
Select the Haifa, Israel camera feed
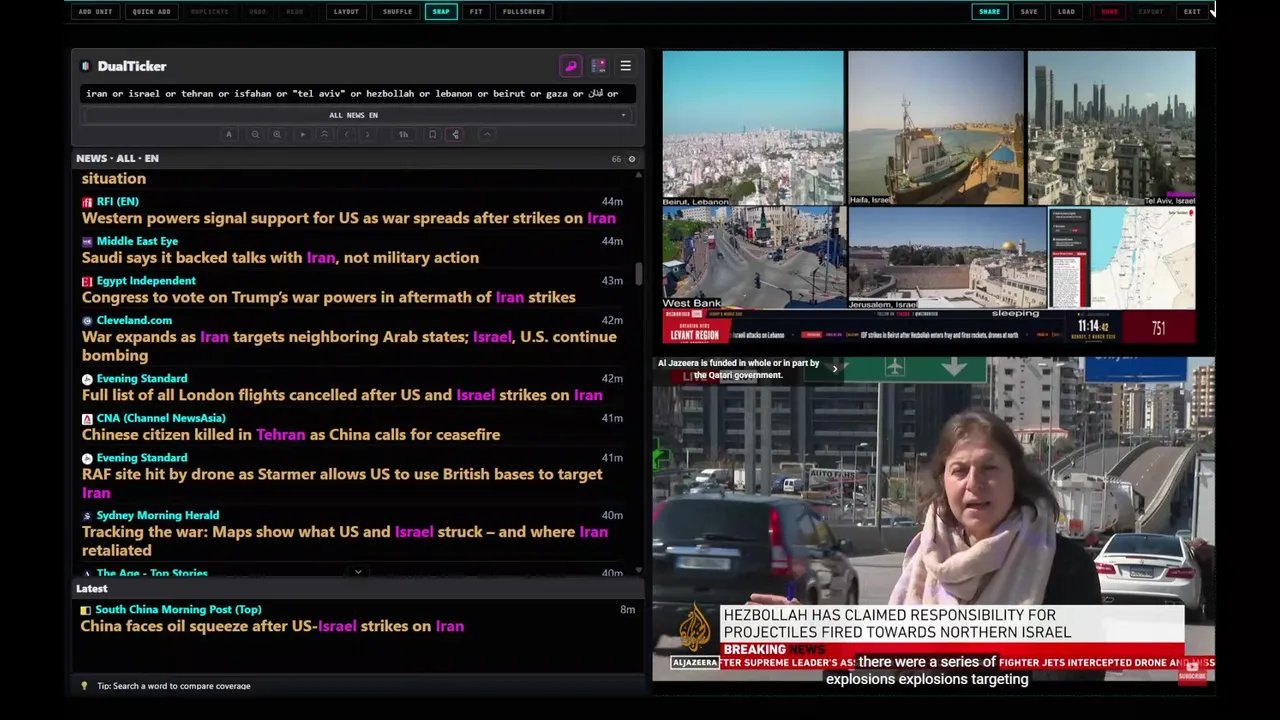pos(936,128)
